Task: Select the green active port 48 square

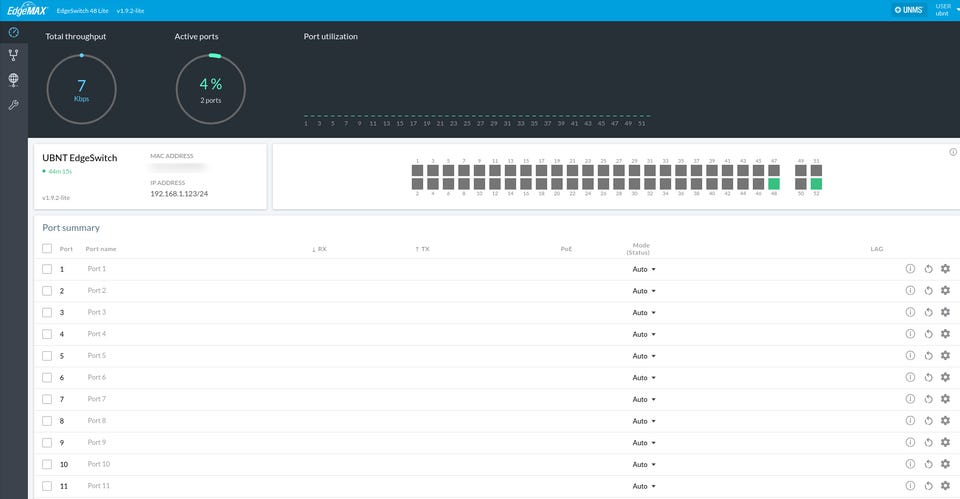Action: pyautogui.click(x=774, y=184)
